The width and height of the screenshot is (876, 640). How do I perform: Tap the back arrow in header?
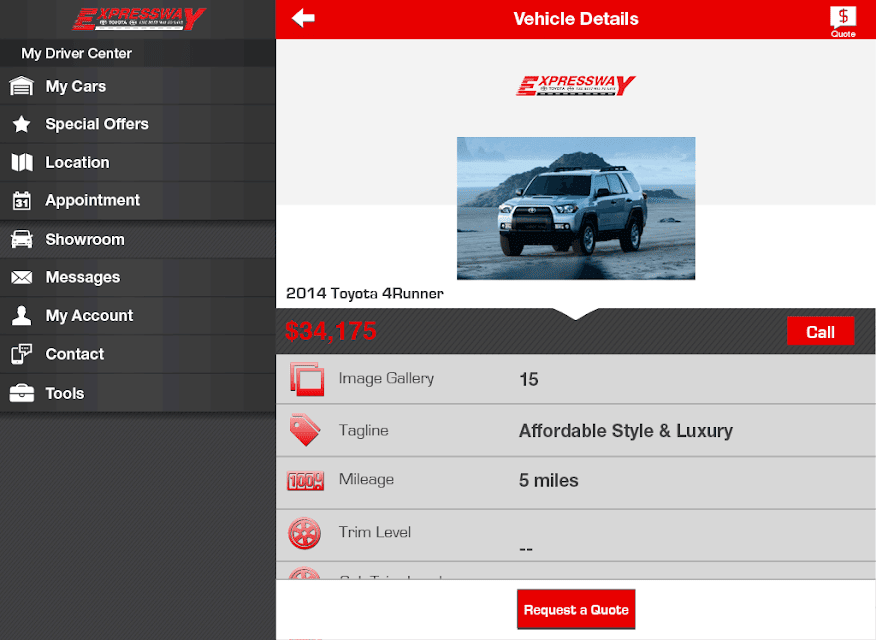(303, 18)
